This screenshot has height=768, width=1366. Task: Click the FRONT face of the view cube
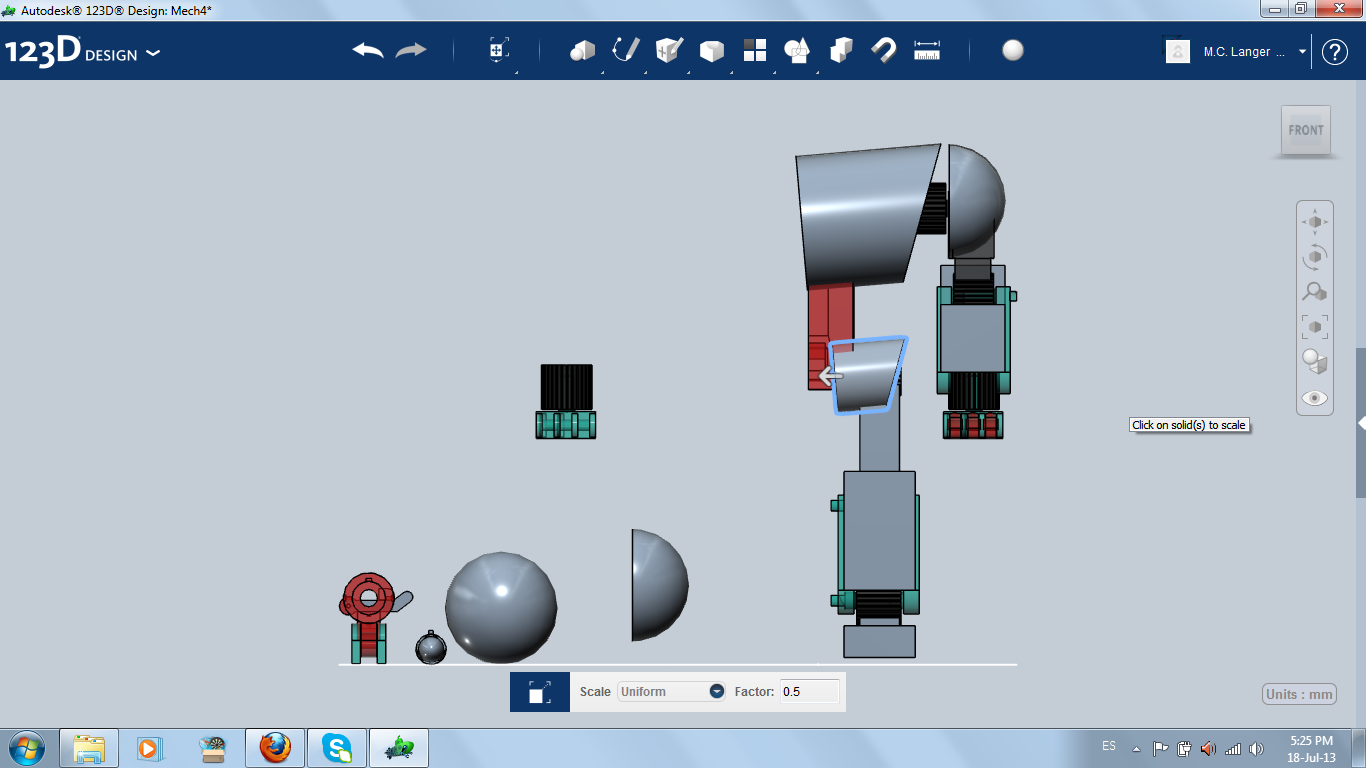[1306, 130]
